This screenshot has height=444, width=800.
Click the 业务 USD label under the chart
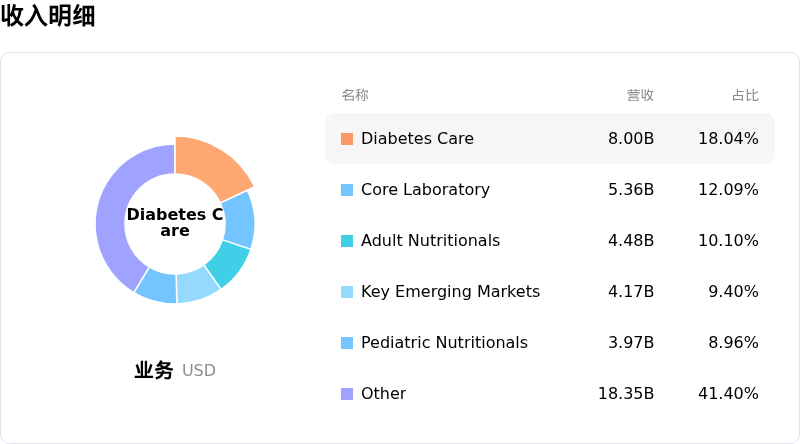[174, 370]
